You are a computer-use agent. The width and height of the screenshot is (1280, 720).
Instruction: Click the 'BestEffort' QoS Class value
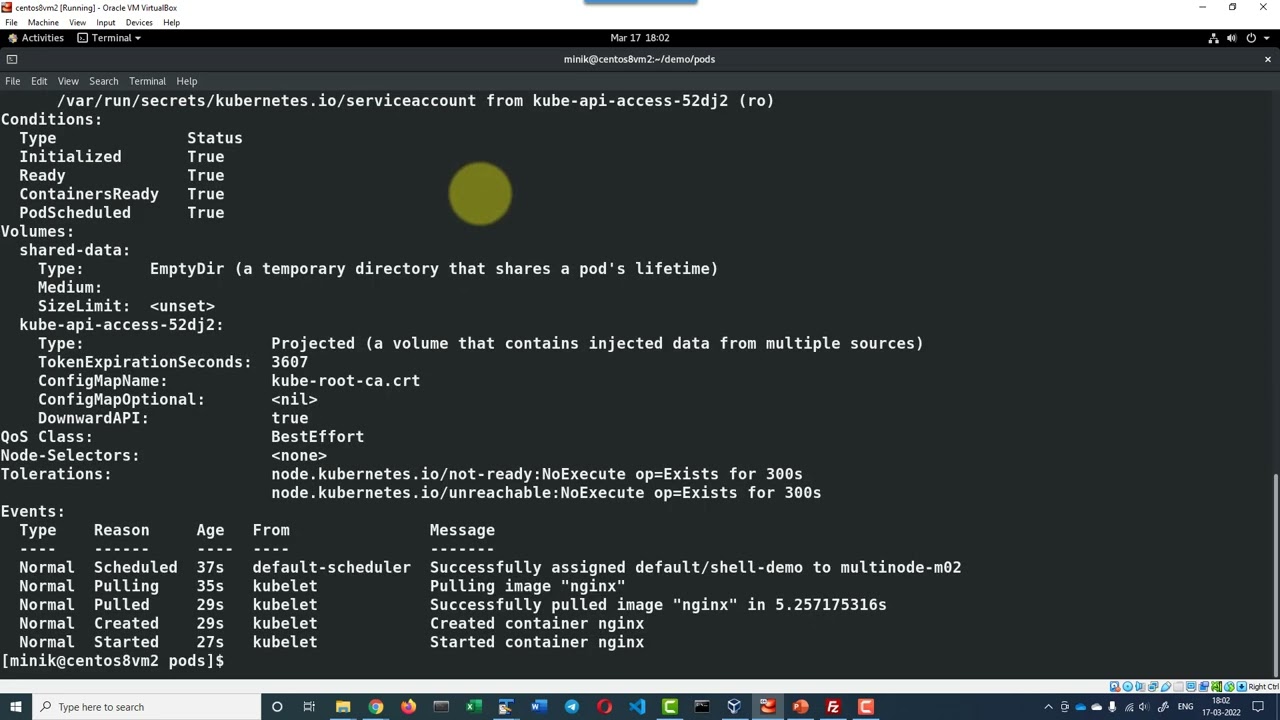point(317,437)
